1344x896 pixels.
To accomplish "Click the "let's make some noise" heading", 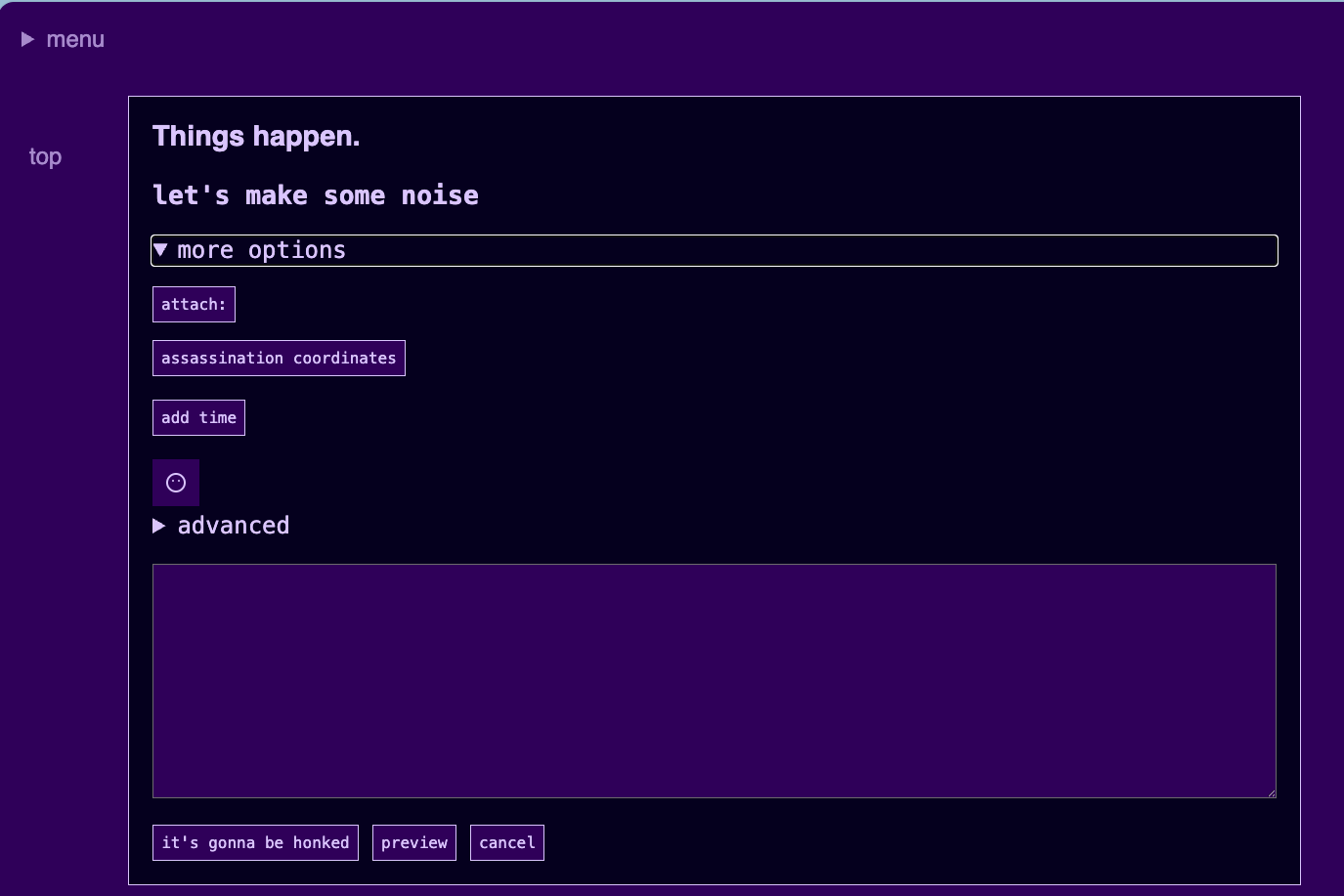I will click(x=315, y=195).
